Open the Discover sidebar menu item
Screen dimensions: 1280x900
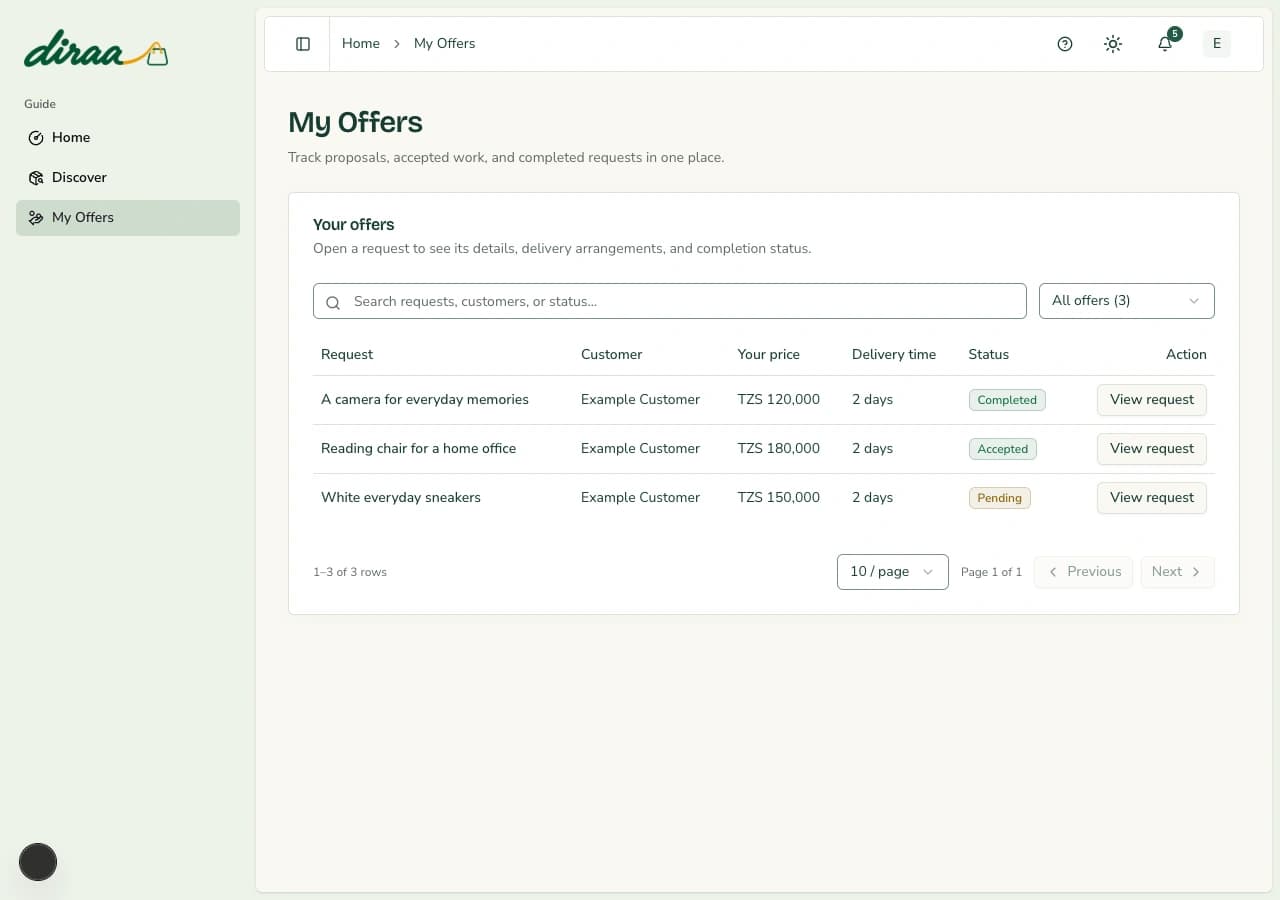coord(128,178)
